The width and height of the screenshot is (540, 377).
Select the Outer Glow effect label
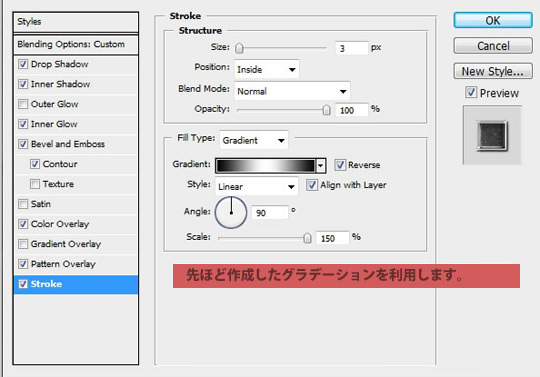[54, 104]
